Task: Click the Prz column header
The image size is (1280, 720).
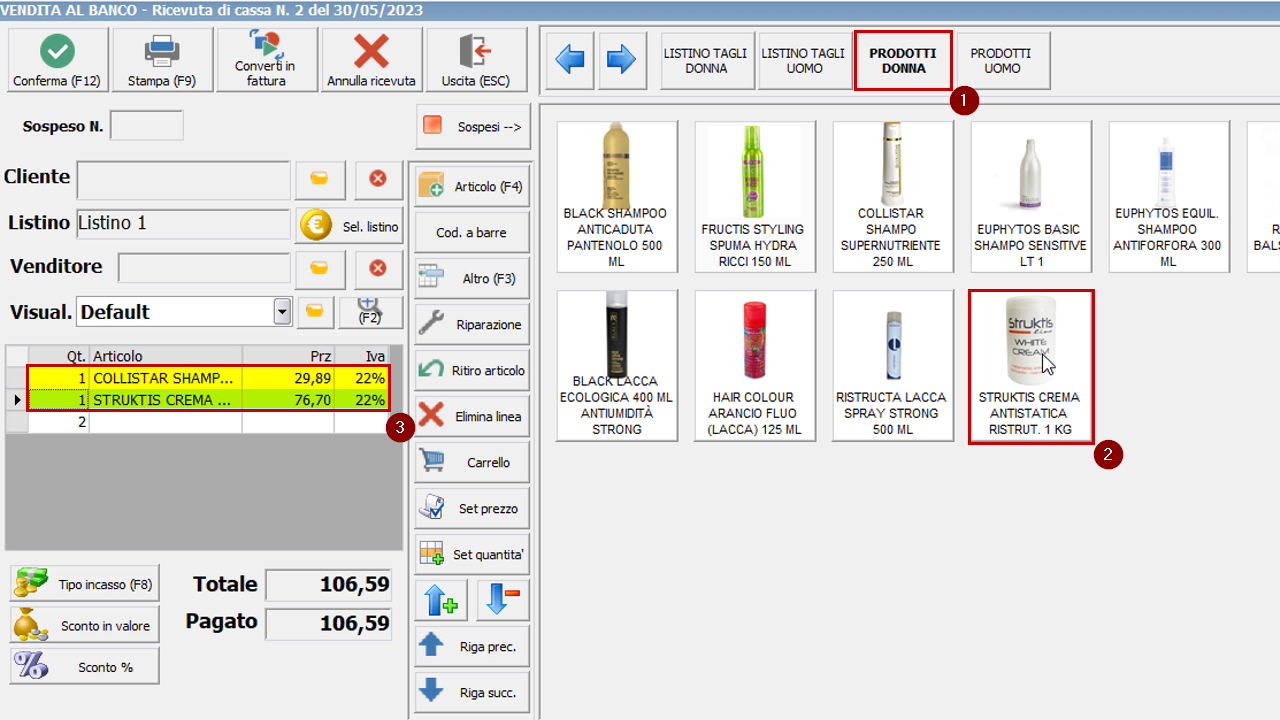Action: tap(289, 357)
